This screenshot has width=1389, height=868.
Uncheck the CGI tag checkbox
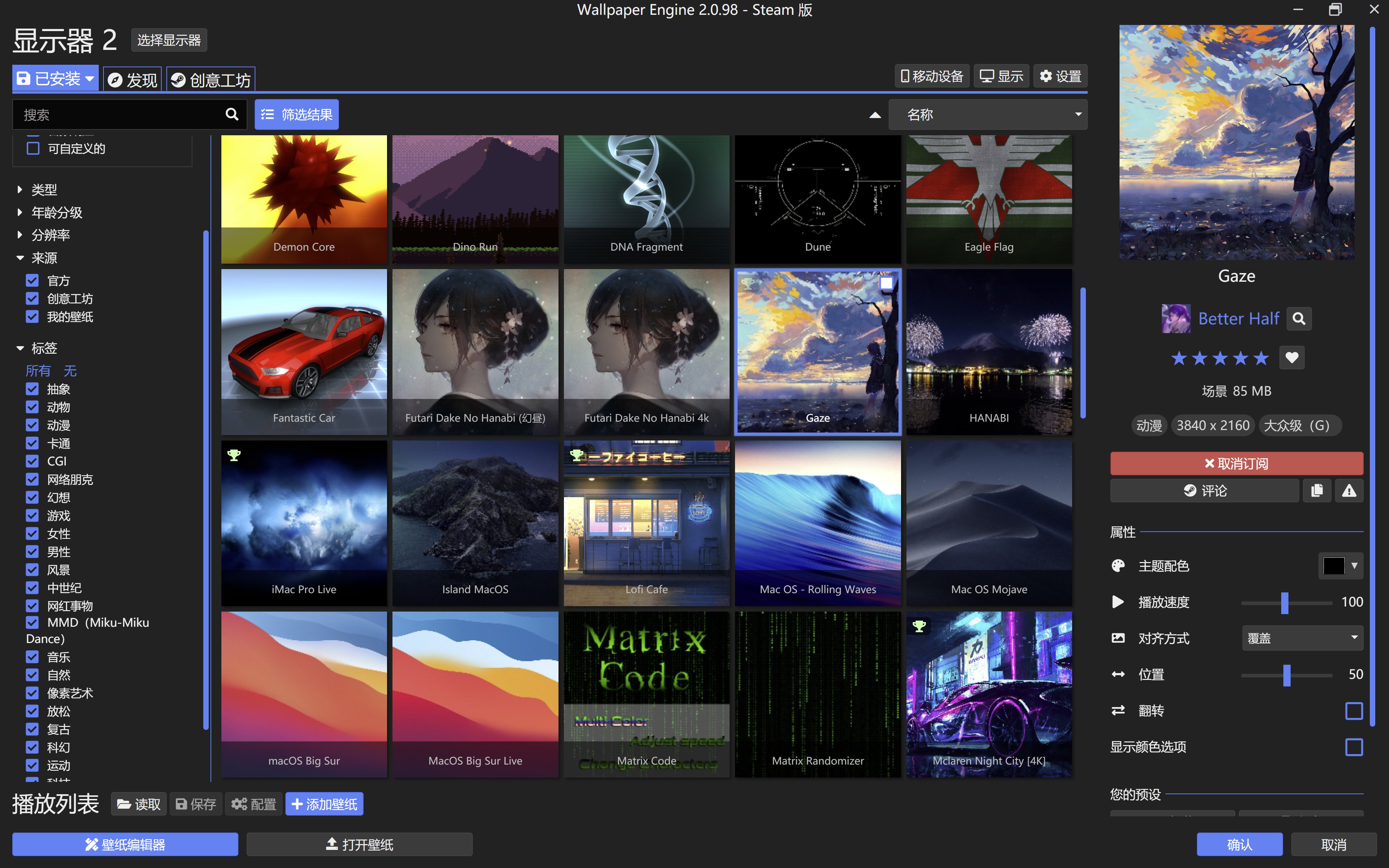coord(32,461)
